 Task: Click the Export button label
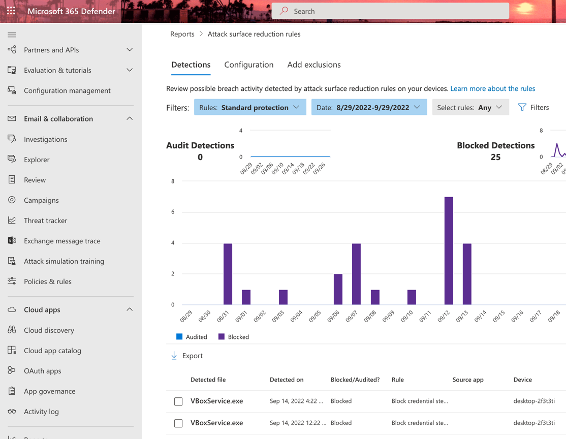[192, 356]
